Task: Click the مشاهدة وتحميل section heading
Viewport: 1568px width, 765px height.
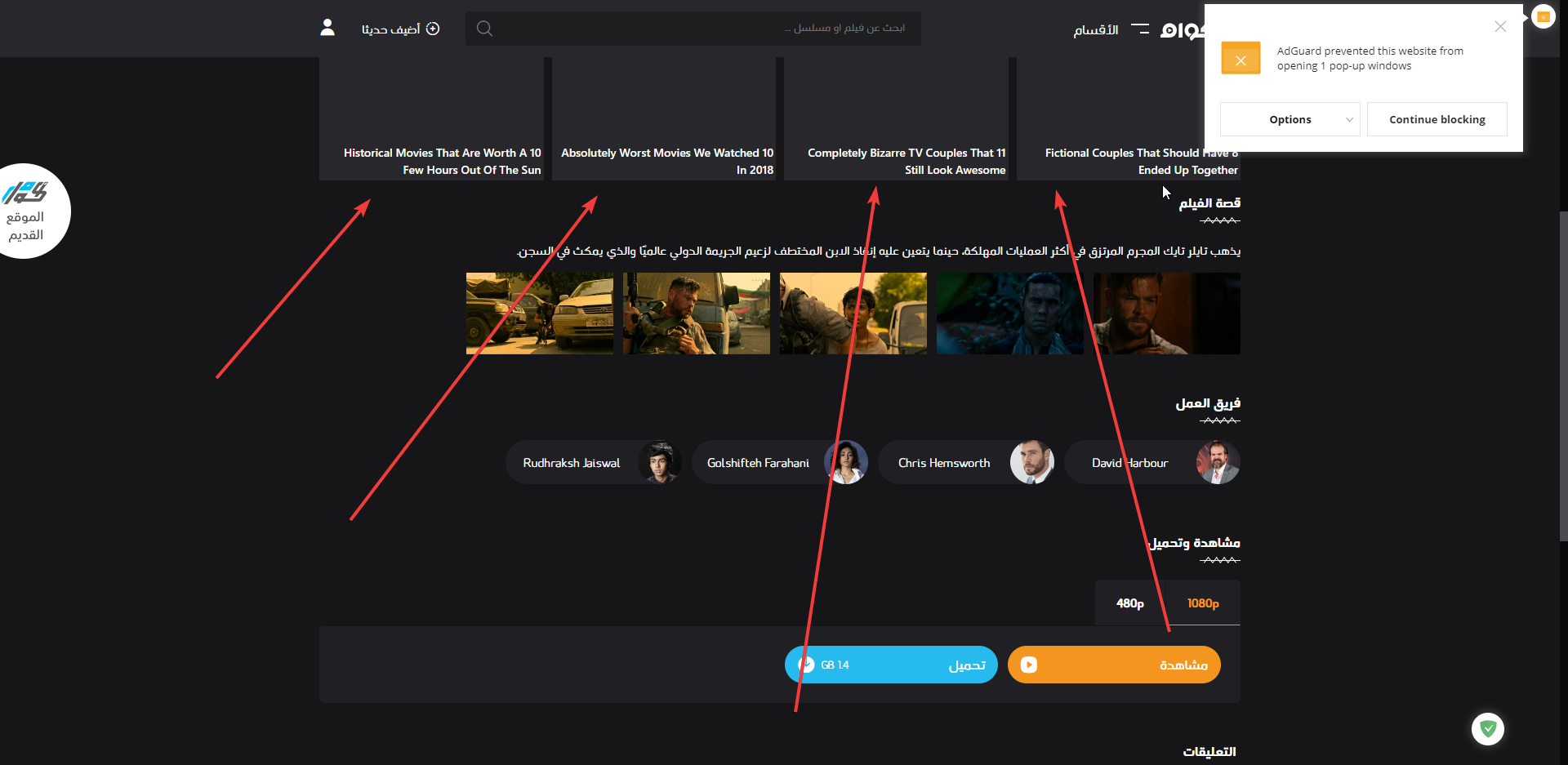Action: [1194, 543]
